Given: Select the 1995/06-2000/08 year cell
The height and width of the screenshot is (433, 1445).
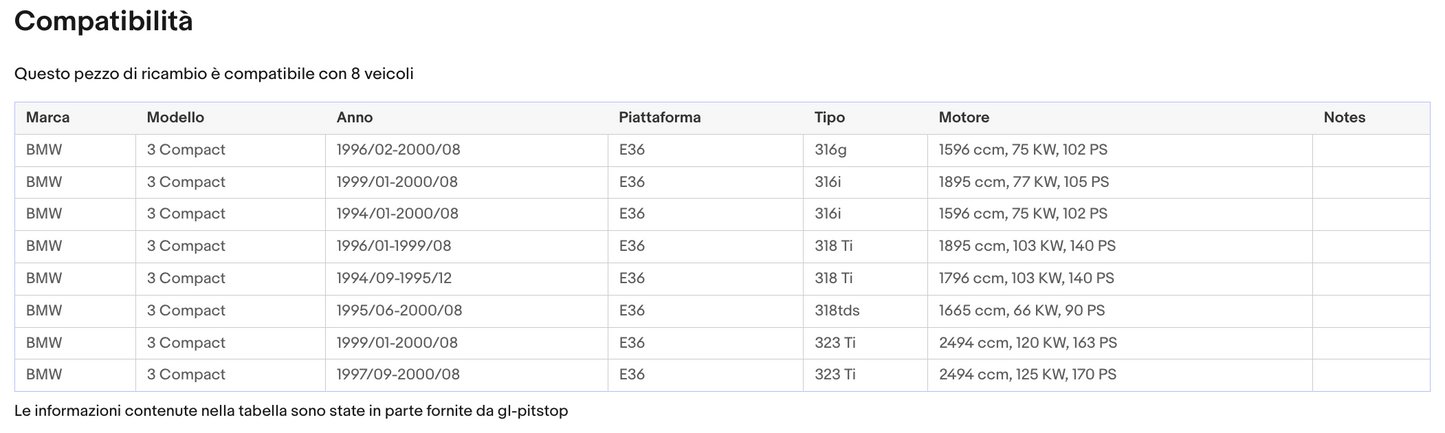Looking at the screenshot, I should click(x=399, y=311).
